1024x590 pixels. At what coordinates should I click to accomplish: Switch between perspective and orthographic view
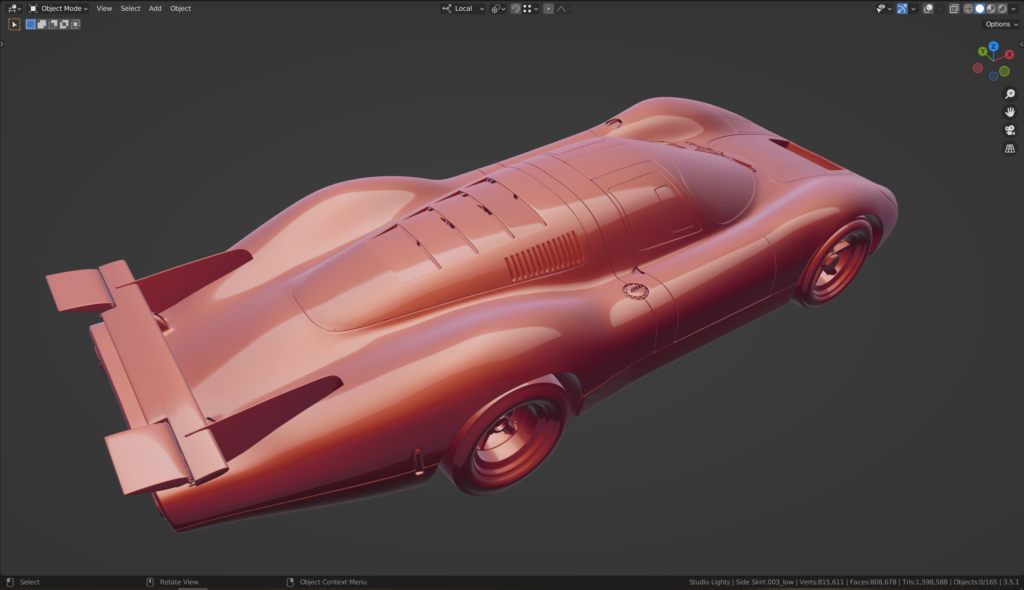(x=1010, y=148)
